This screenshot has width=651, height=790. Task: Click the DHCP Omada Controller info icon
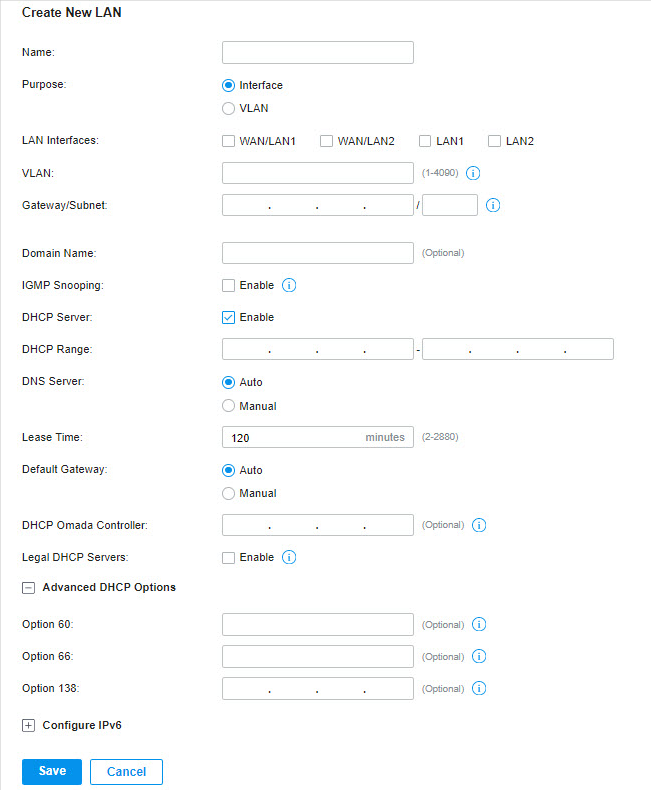click(479, 525)
